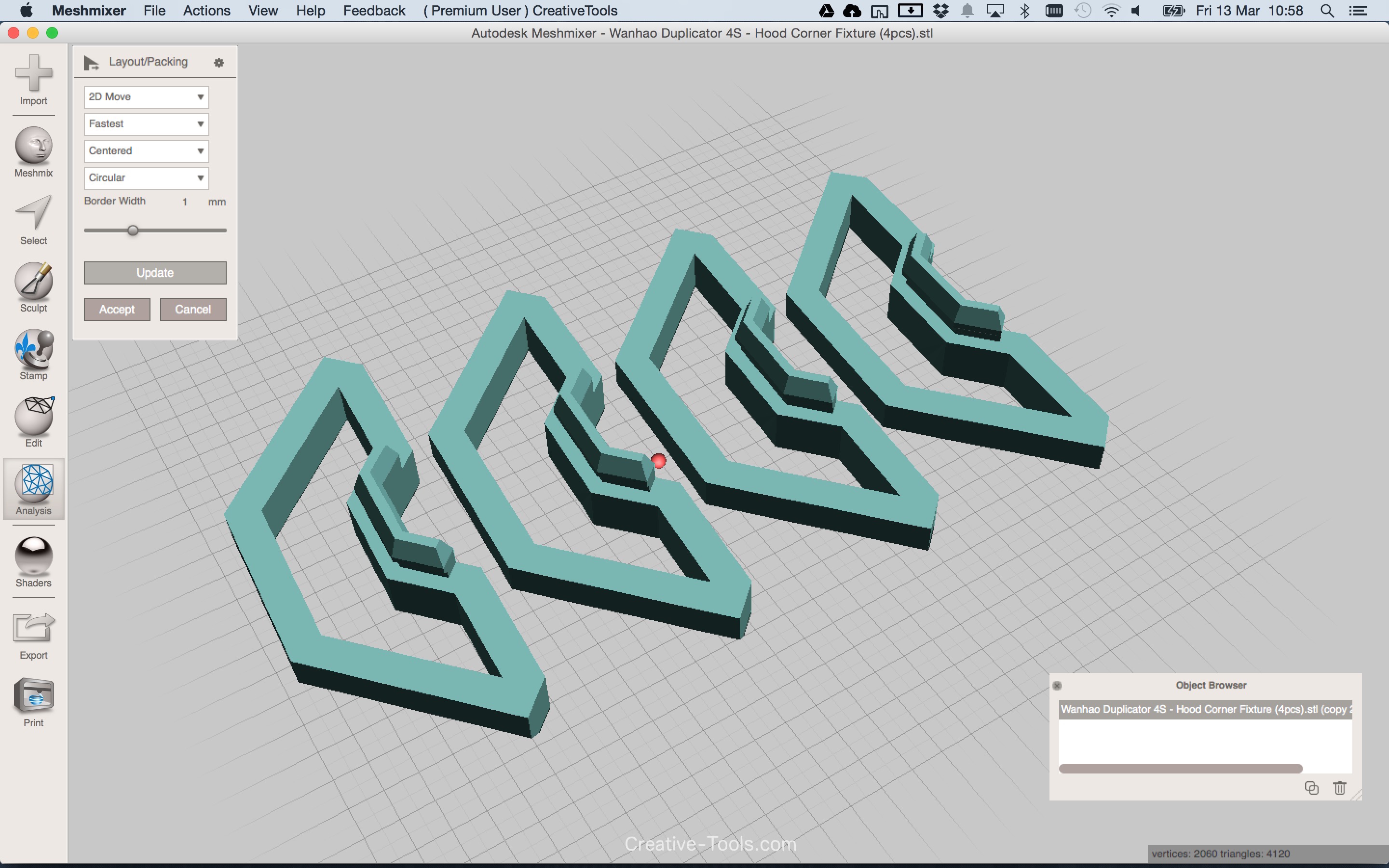Click the Layout/Packing arrow icon

(91, 63)
